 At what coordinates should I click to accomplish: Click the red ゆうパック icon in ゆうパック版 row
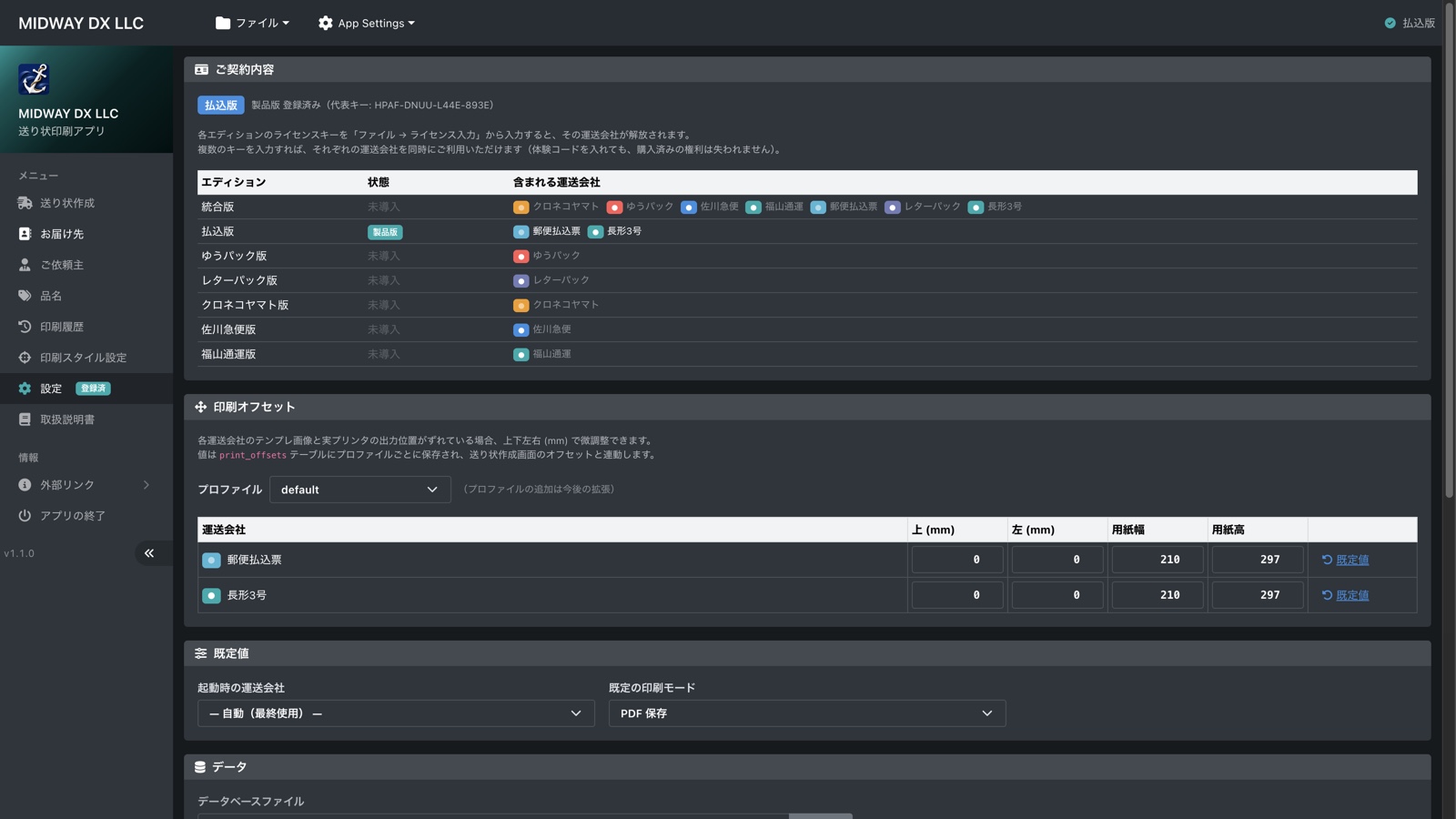click(x=521, y=257)
